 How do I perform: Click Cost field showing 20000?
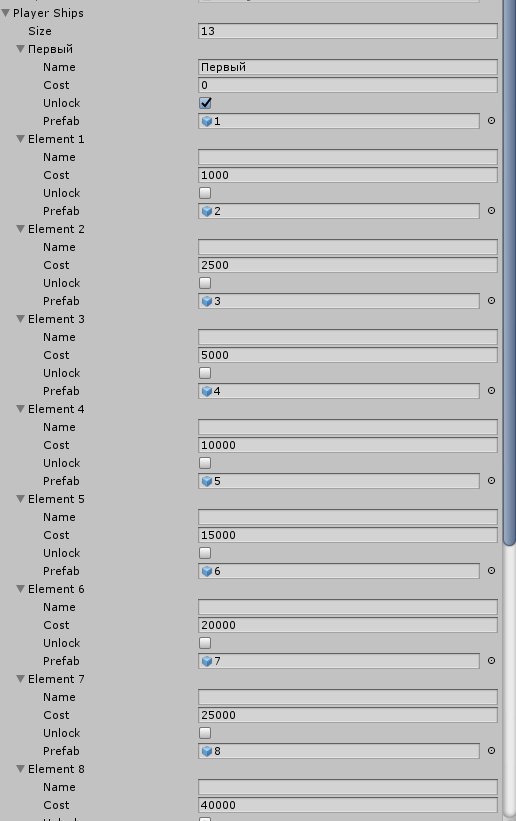348,625
